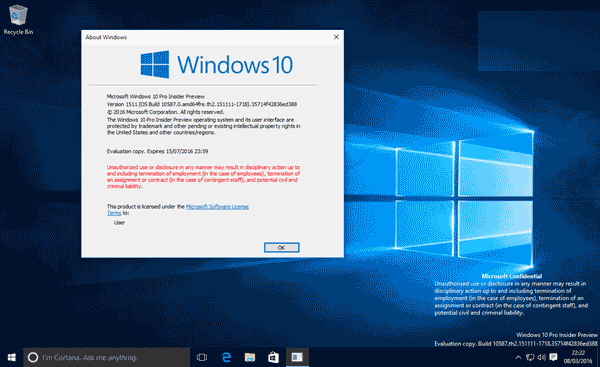Image resolution: width=600 pixels, height=367 pixels.
Task: Close the About Windows dialog
Action: [336, 37]
